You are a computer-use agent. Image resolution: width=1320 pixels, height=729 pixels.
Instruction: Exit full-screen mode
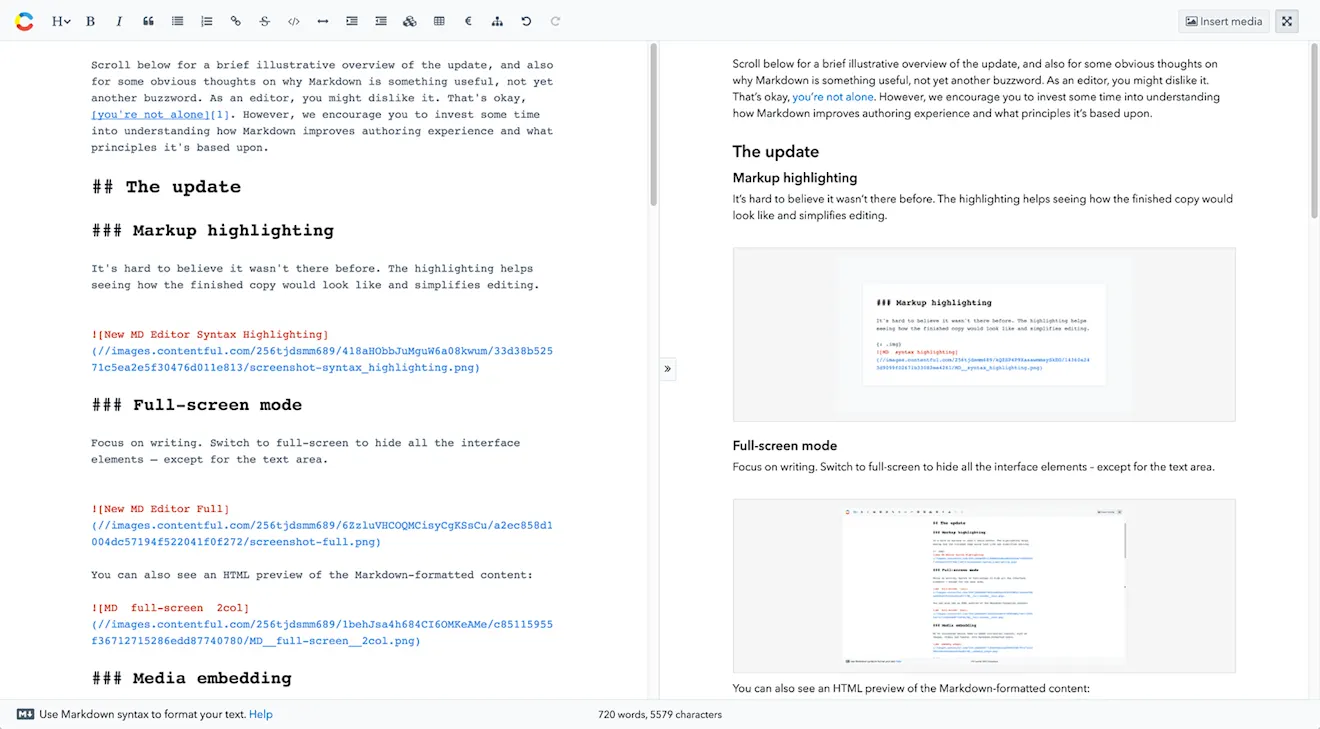pos(1287,21)
